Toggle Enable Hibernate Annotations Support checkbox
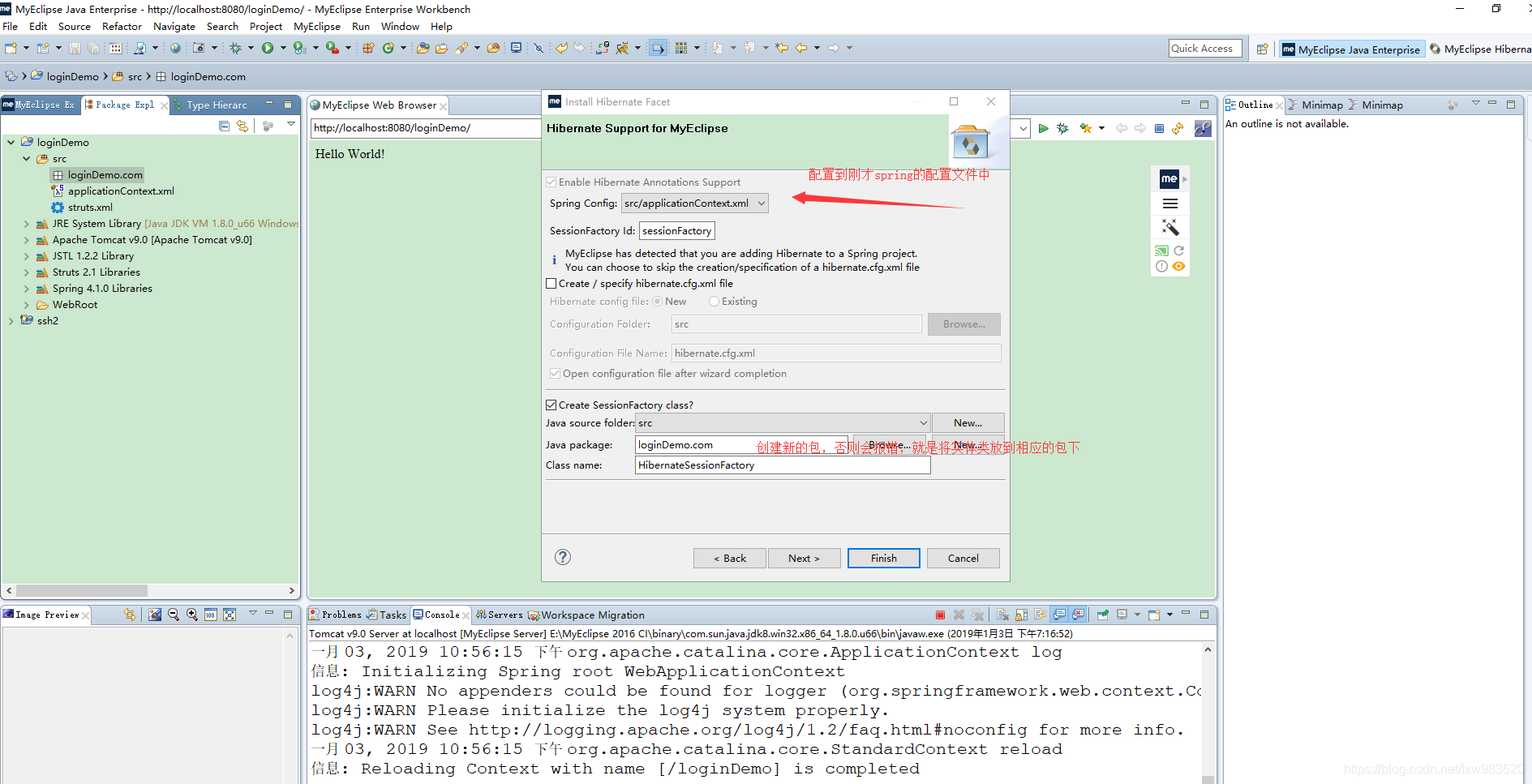1532x784 pixels. tap(551, 182)
